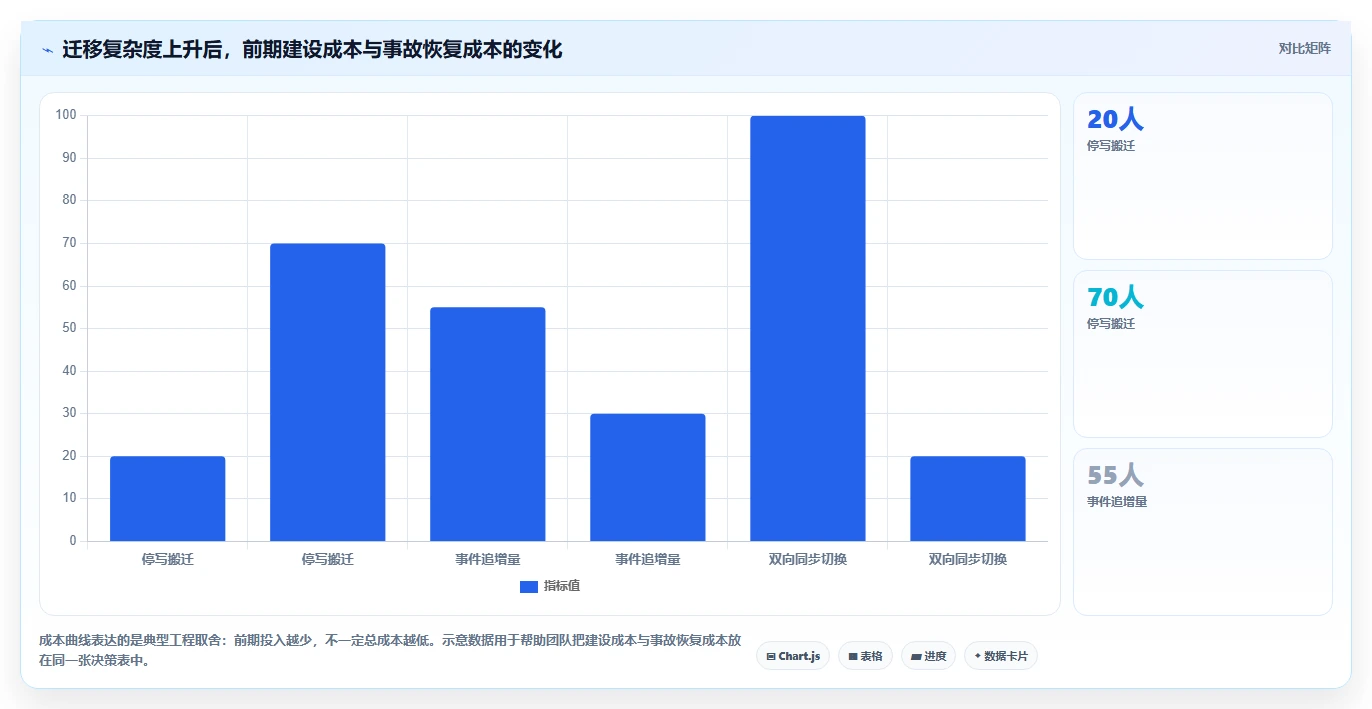
Task: Click x-axis label 停写搬迁 below the 70 bar
Action: tap(327, 560)
